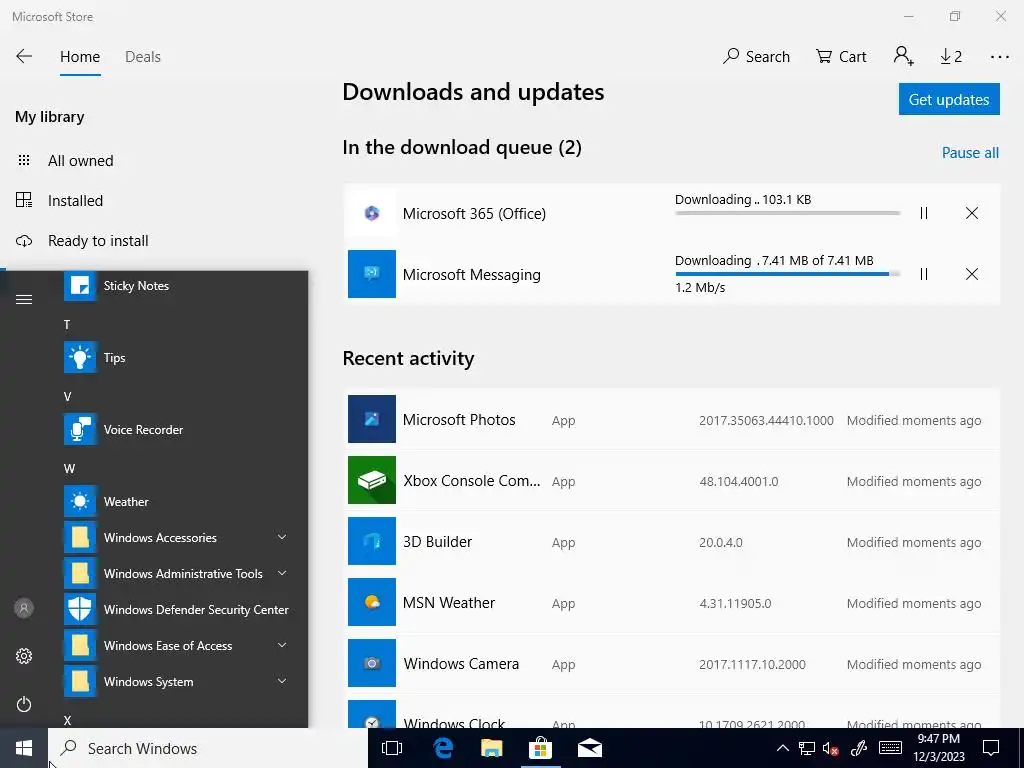Click in the Search Windows box

[208, 748]
